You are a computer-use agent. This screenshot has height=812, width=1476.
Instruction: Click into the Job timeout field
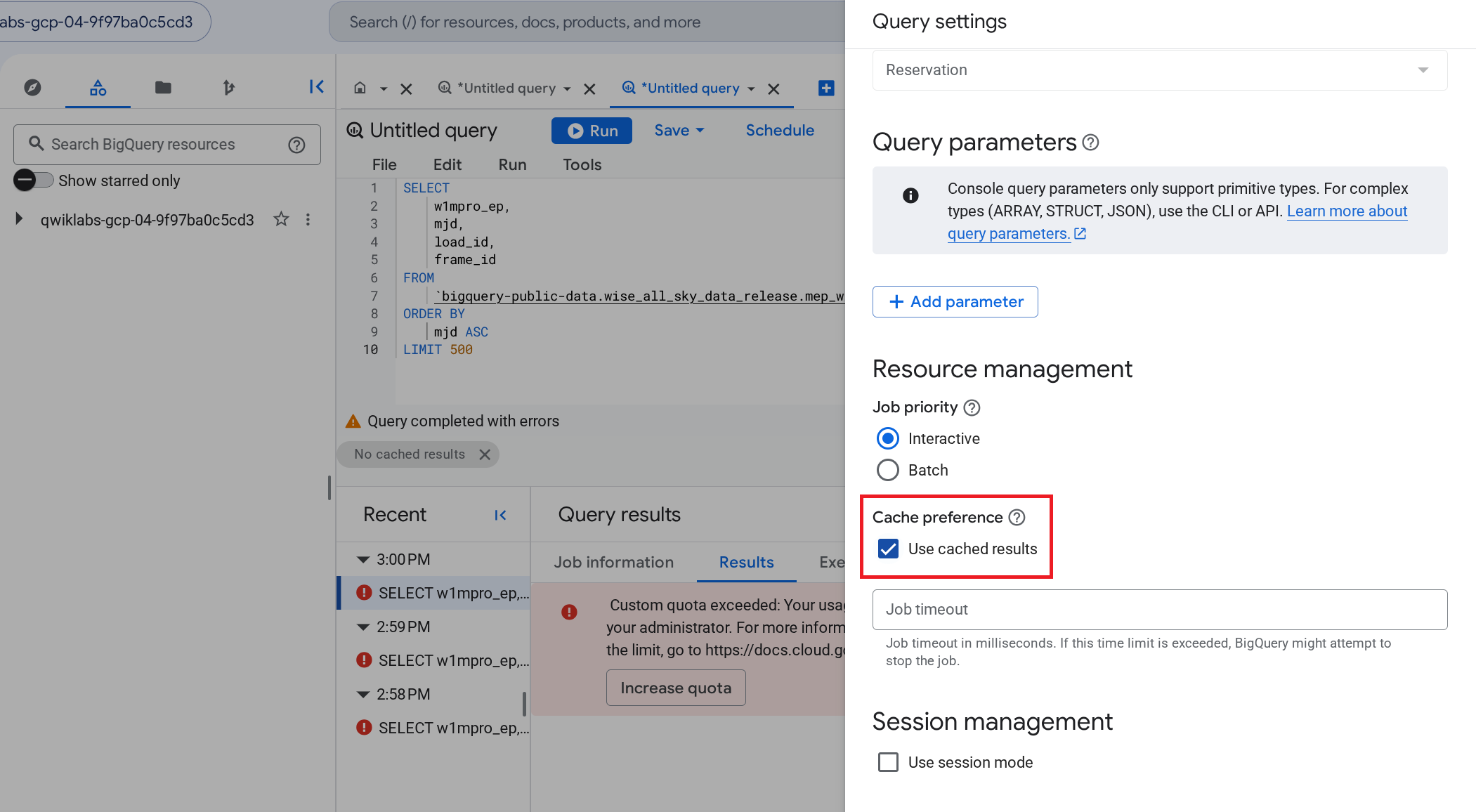[x=1159, y=610]
